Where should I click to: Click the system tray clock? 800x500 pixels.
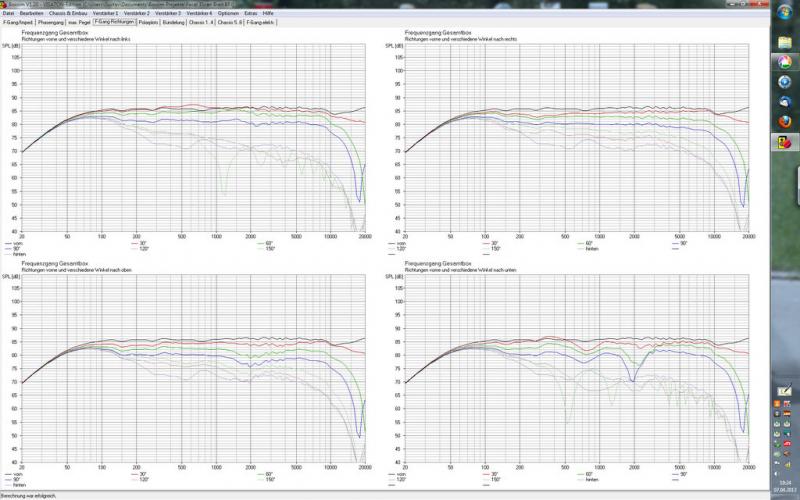point(783,486)
